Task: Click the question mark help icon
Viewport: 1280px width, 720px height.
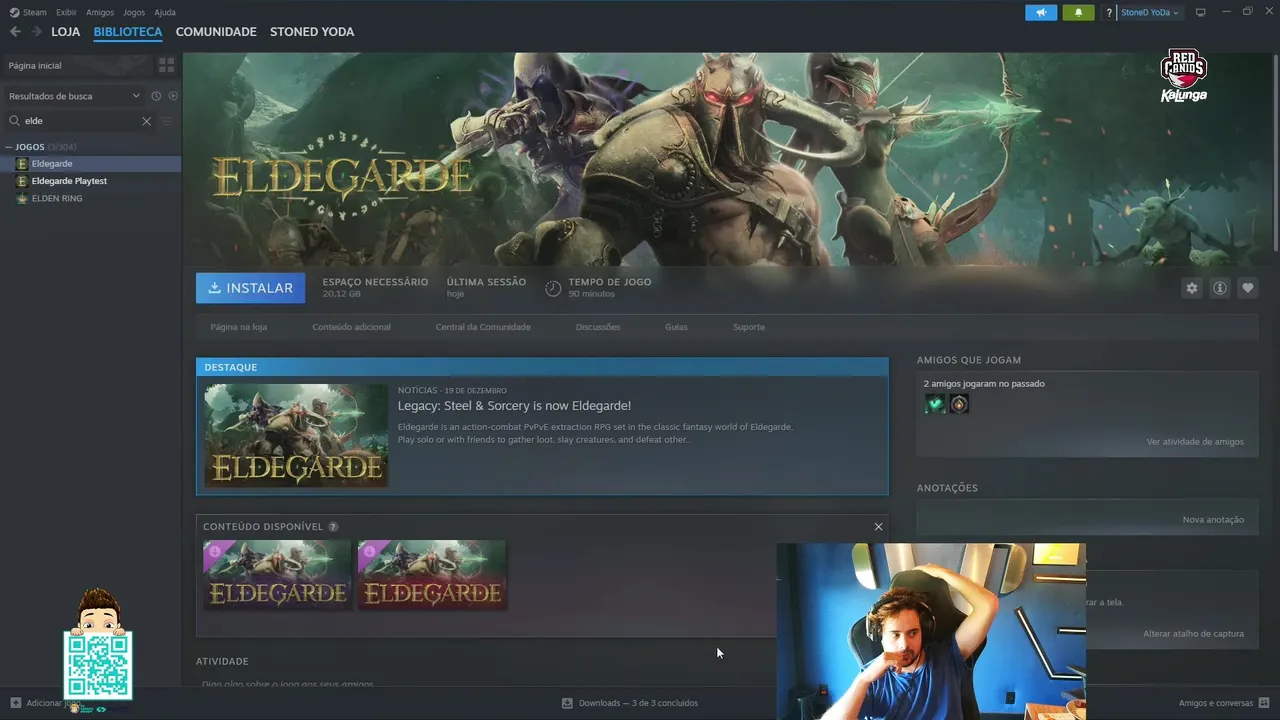Action: point(1109,13)
